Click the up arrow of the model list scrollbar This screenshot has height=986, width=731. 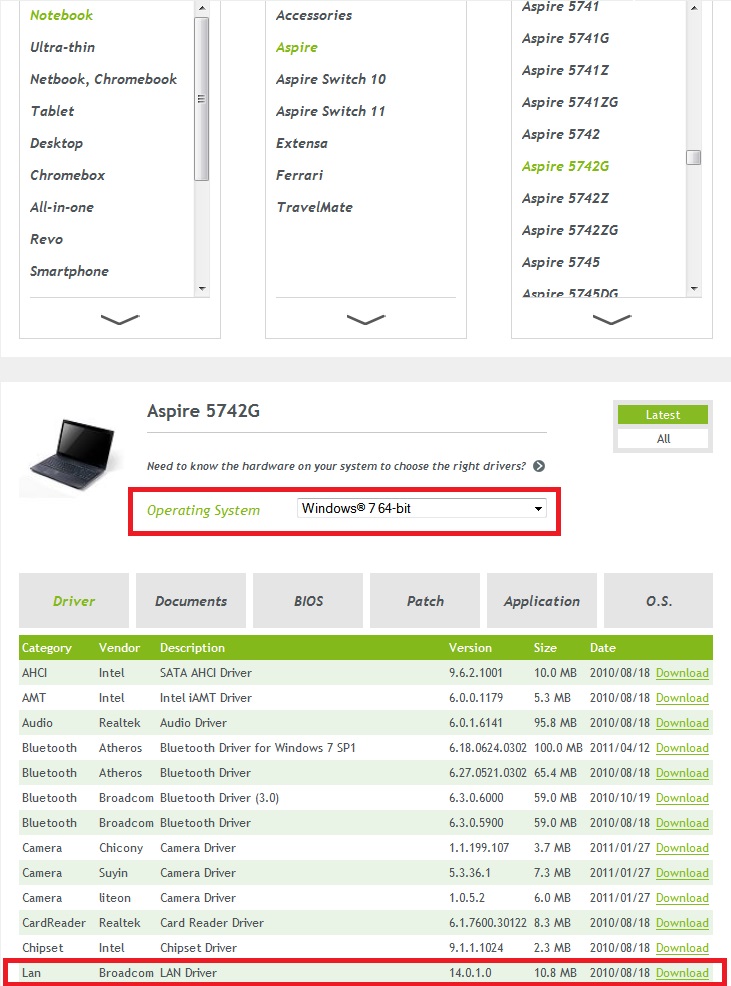point(693,8)
